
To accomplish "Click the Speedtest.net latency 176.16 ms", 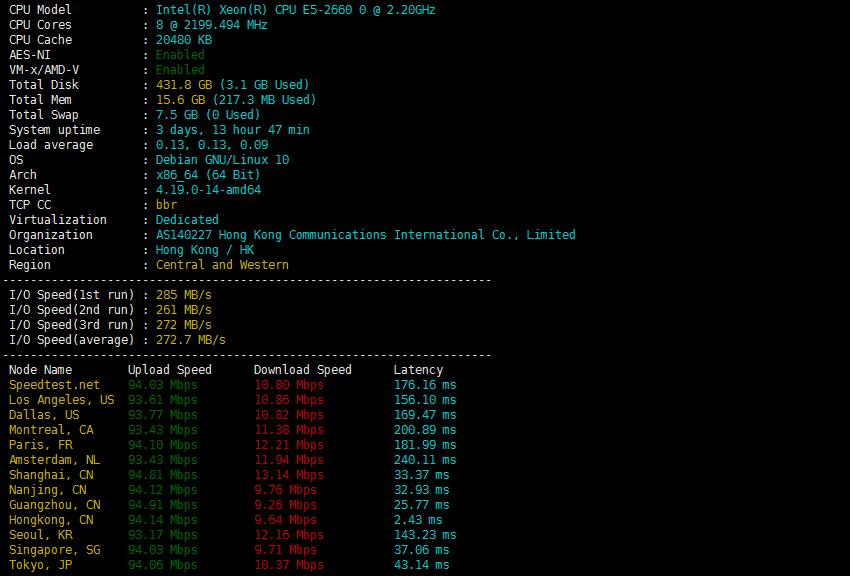I will [425, 385].
